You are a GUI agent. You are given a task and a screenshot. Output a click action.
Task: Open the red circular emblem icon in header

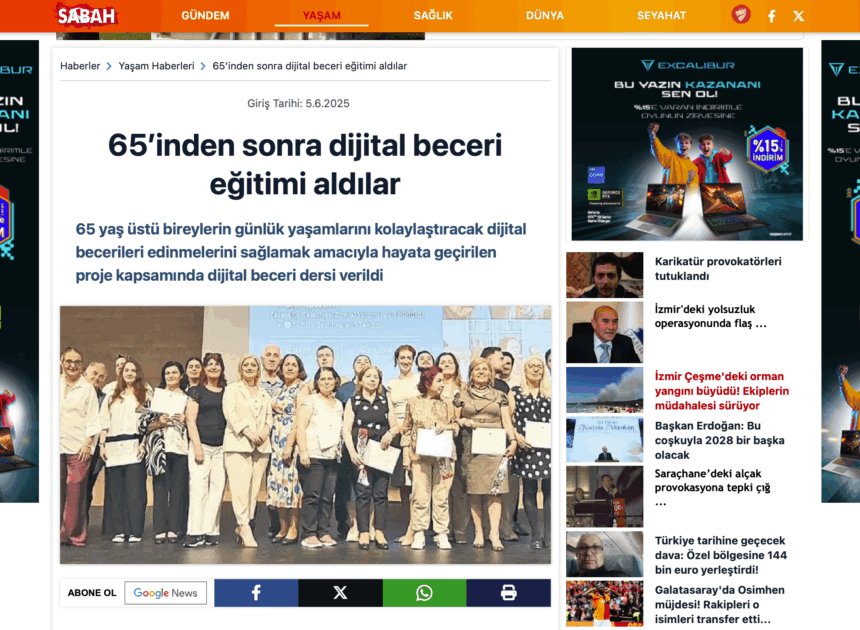click(x=741, y=15)
